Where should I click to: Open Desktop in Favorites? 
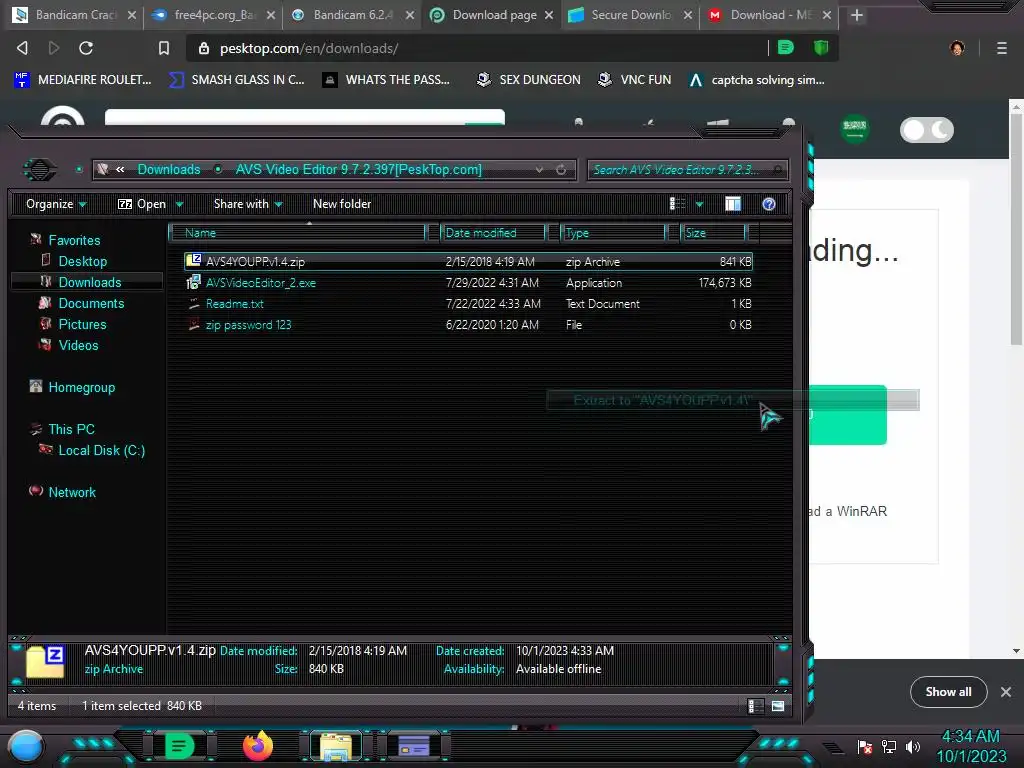[x=82, y=261]
